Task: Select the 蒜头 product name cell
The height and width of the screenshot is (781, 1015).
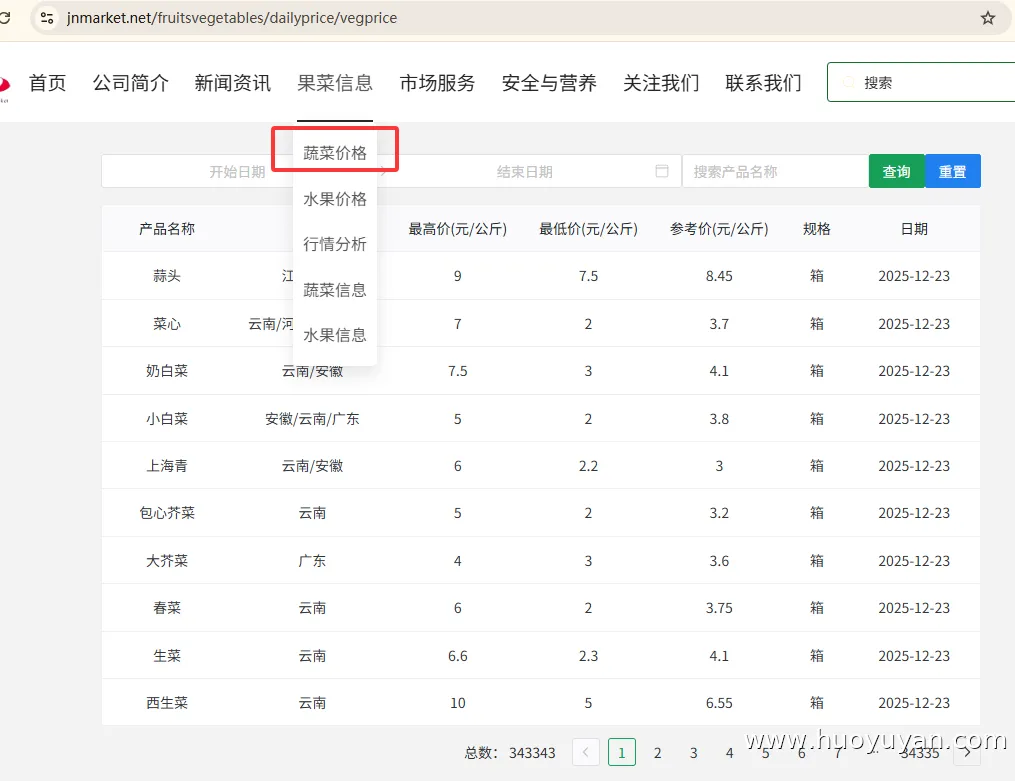Action: (167, 276)
